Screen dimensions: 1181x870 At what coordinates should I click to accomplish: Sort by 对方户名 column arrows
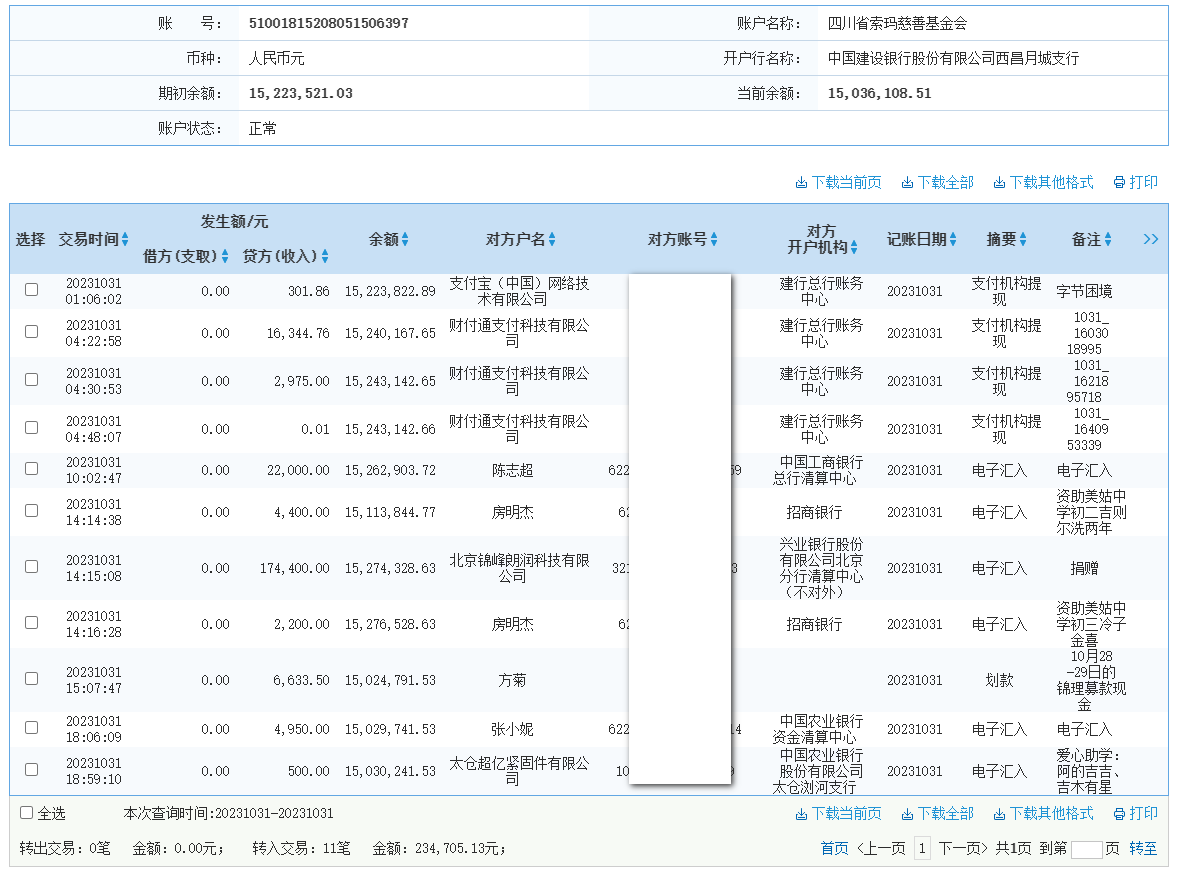(552, 240)
